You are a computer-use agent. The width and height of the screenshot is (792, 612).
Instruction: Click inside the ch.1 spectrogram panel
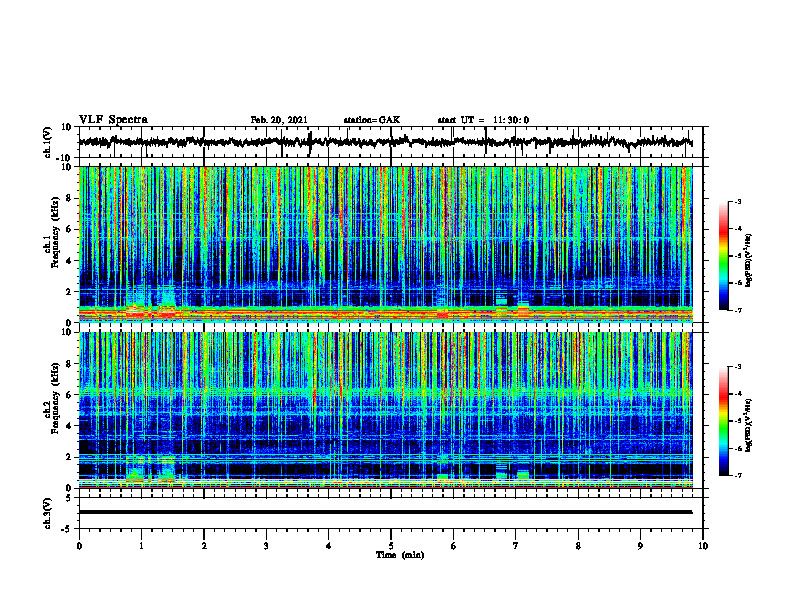(391, 244)
